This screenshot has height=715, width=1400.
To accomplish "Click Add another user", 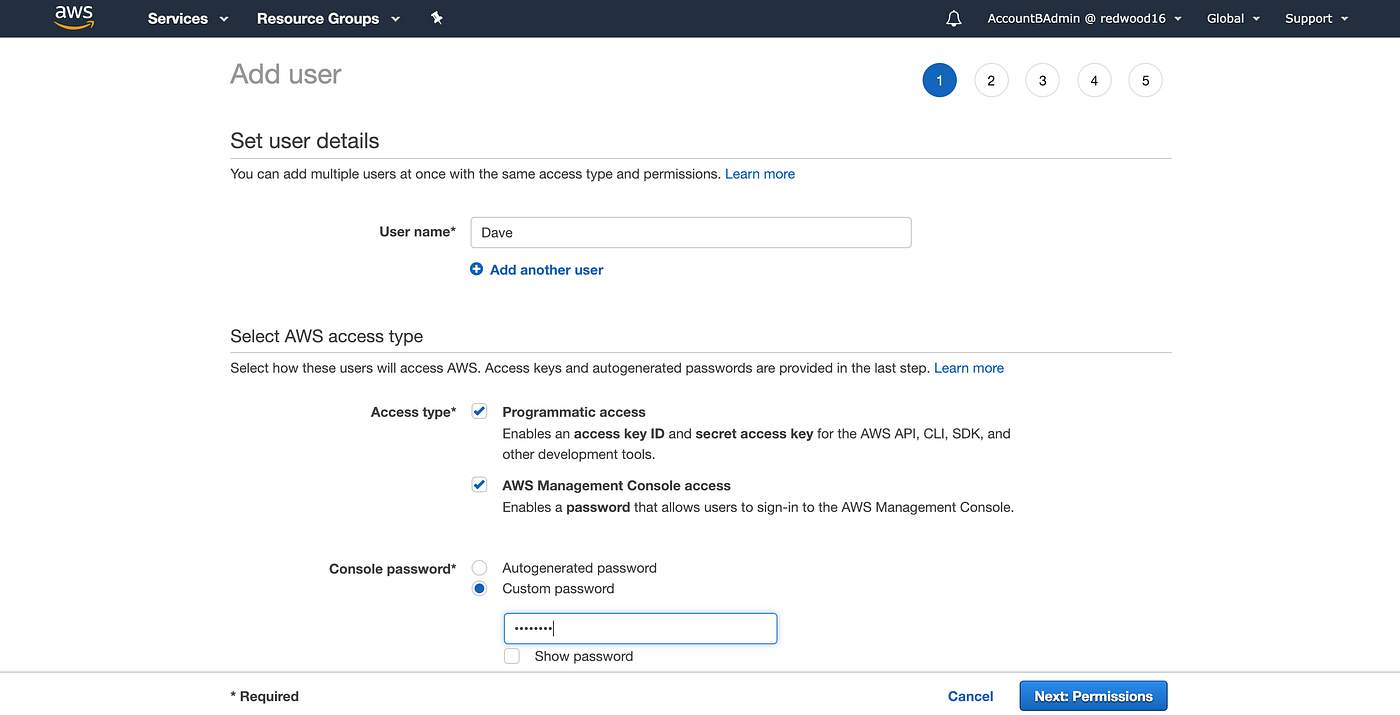I will click(x=546, y=269).
